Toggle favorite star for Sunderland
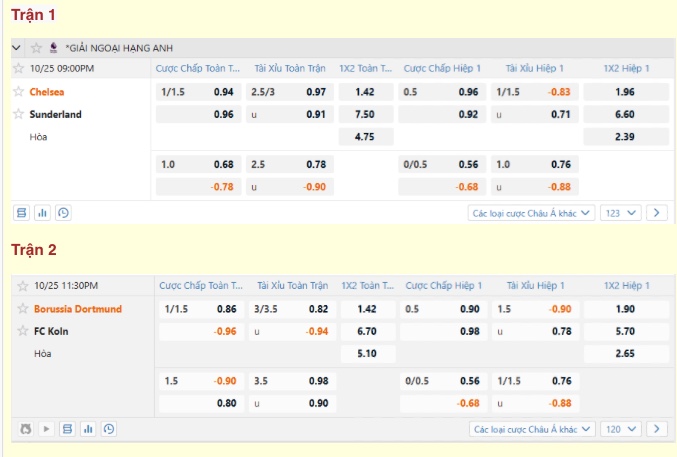 click(x=18, y=114)
